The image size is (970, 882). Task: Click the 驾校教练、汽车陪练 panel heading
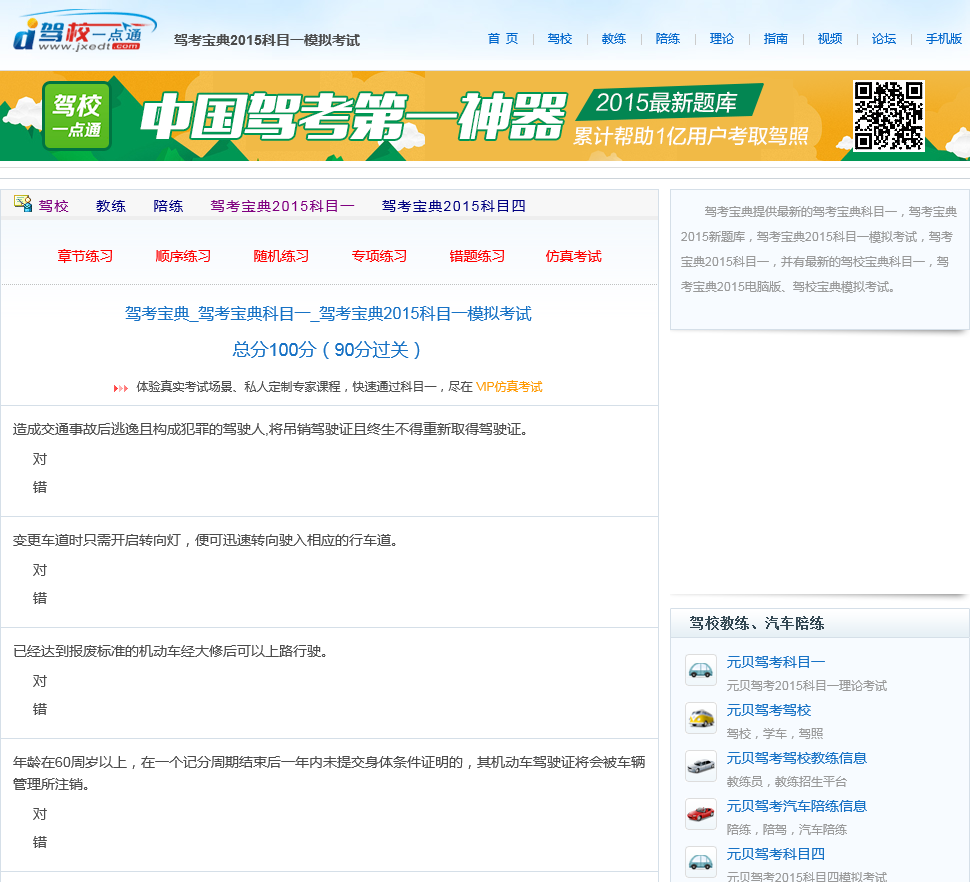[x=757, y=623]
